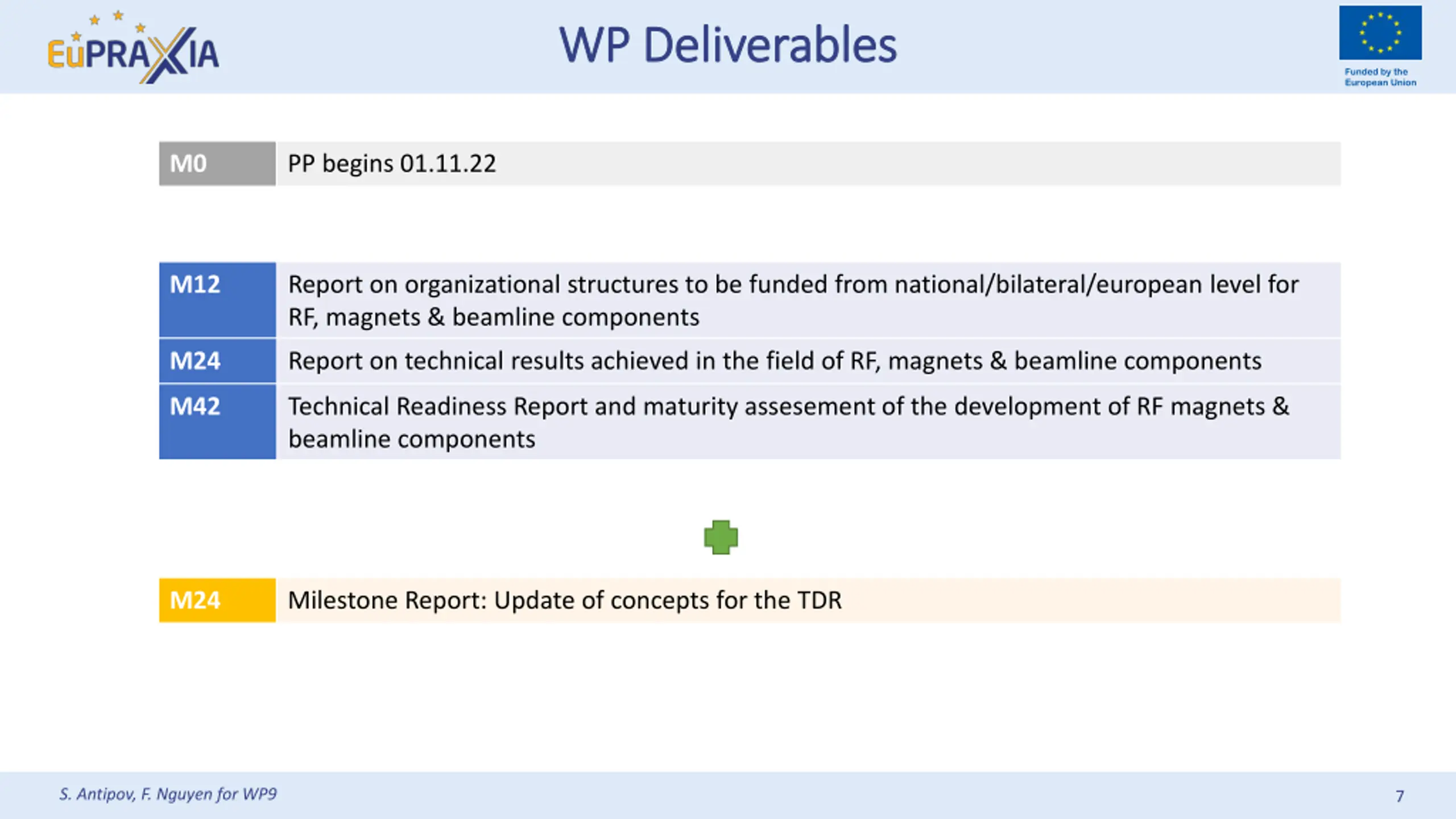Click the European Union flag emblem
The image size is (1456, 819).
coord(1380,33)
